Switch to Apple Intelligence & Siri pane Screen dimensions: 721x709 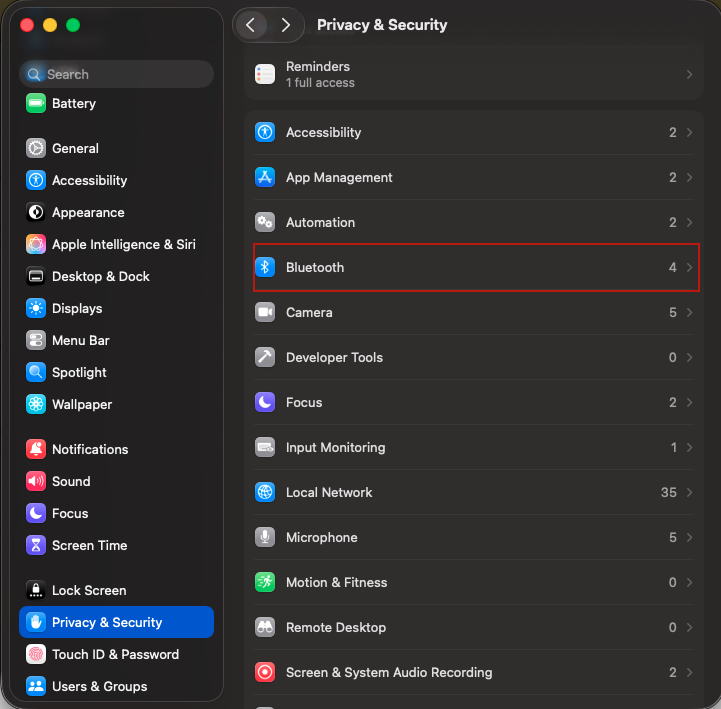click(123, 244)
